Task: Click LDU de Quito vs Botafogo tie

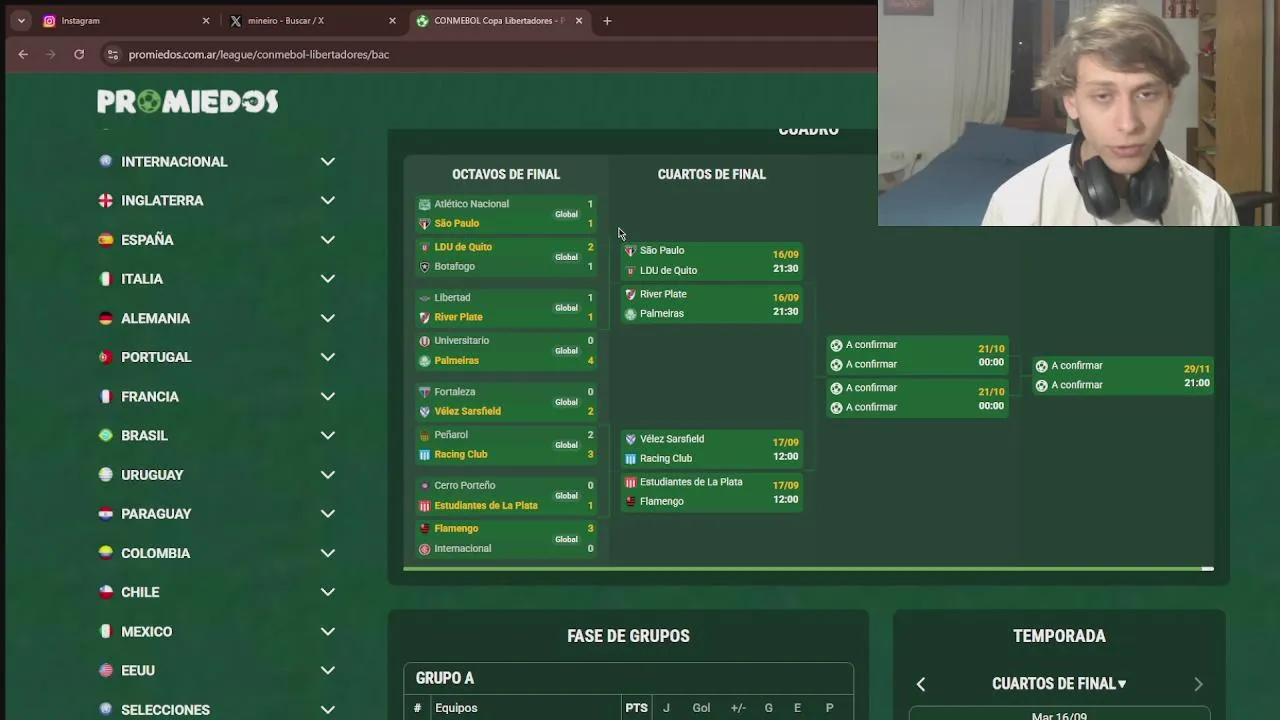Action: pyautogui.click(x=506, y=256)
